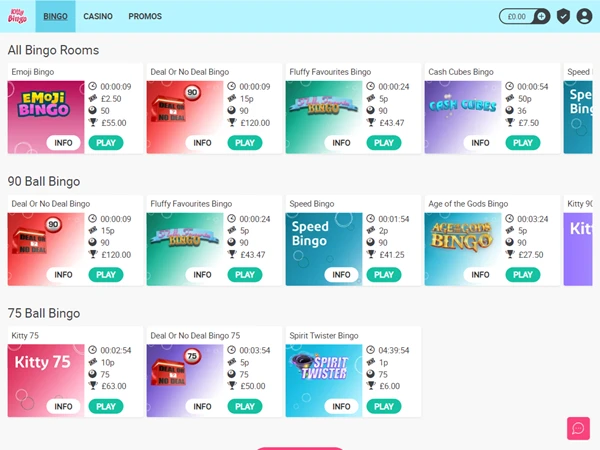
Task: Click the clock timer icon on Cash Cubes Bingo
Action: tap(509, 86)
